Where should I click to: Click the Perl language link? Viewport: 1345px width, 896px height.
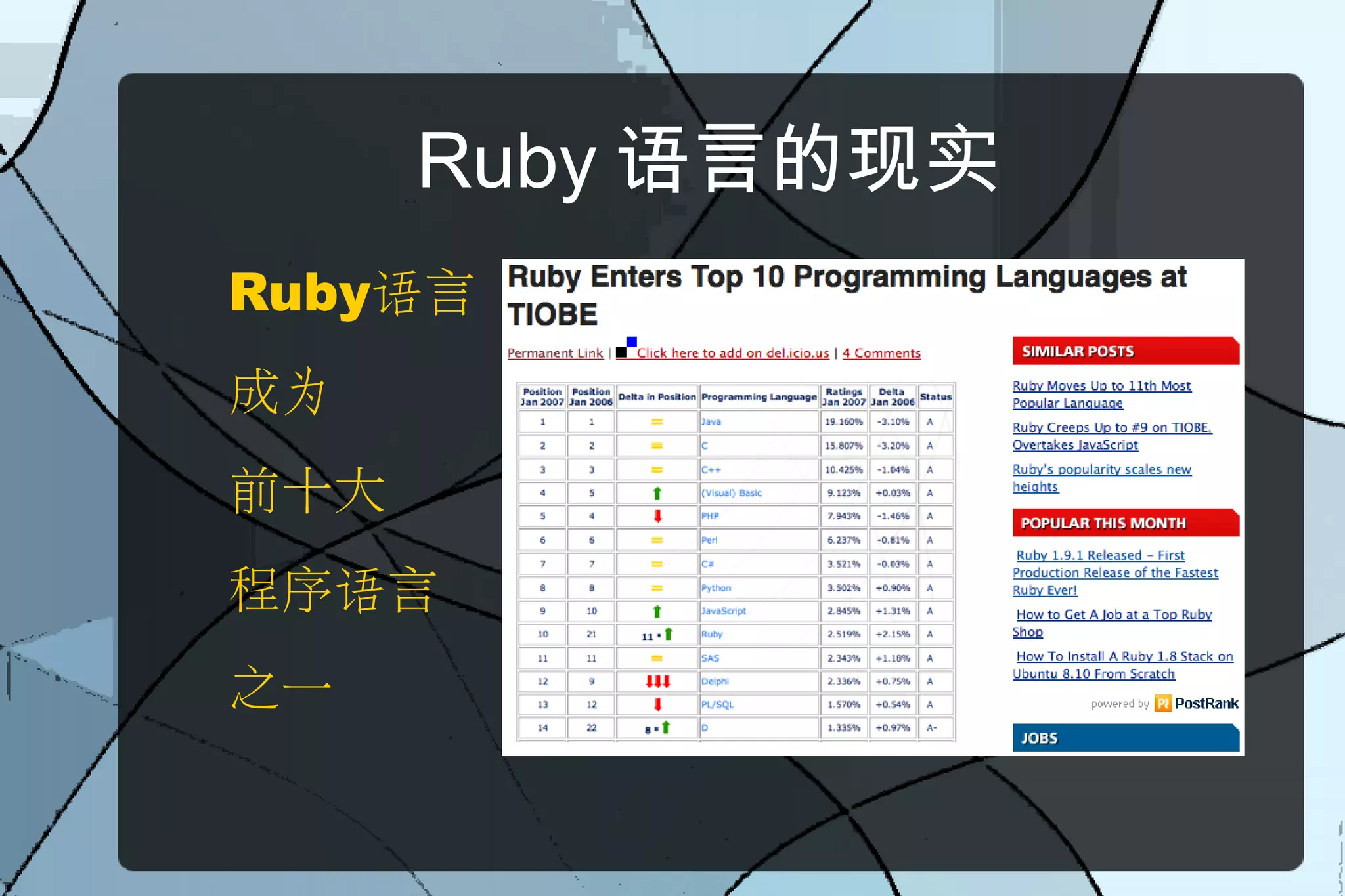click(709, 540)
